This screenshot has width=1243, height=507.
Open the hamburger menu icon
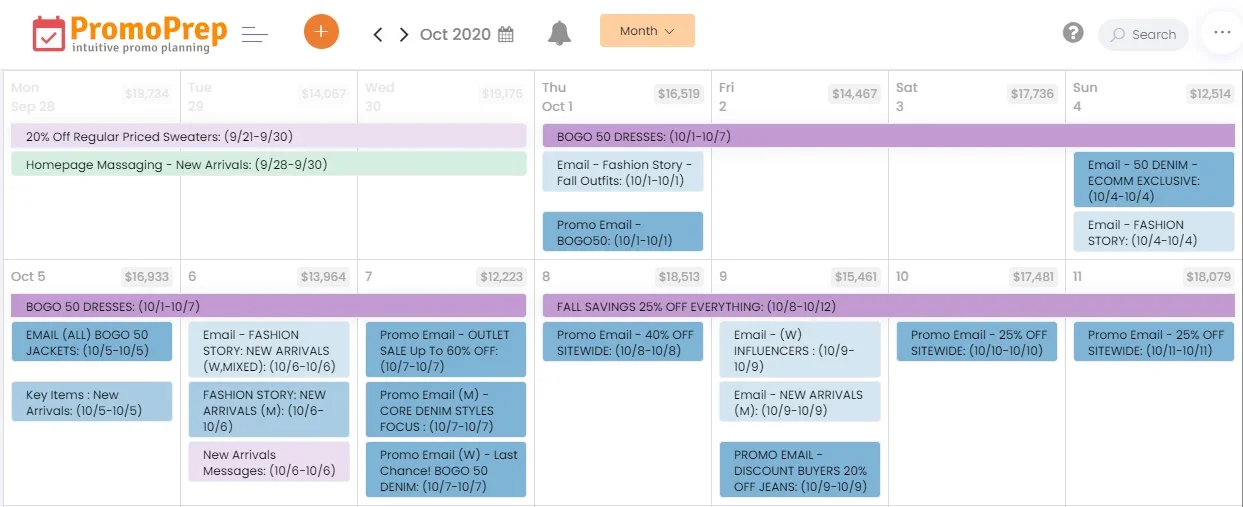tap(255, 35)
